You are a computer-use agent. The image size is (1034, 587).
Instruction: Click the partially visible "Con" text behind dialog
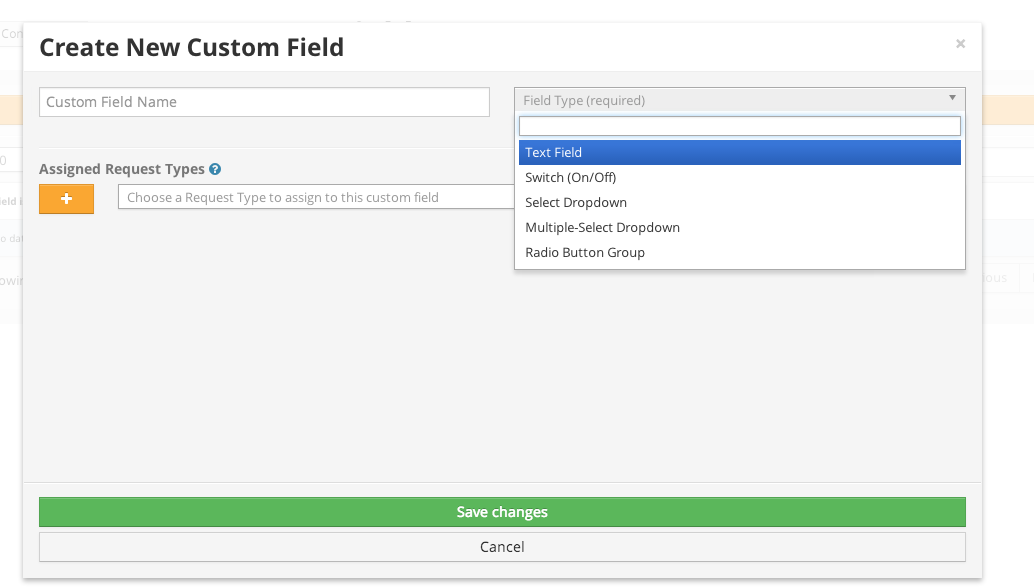pos(12,33)
